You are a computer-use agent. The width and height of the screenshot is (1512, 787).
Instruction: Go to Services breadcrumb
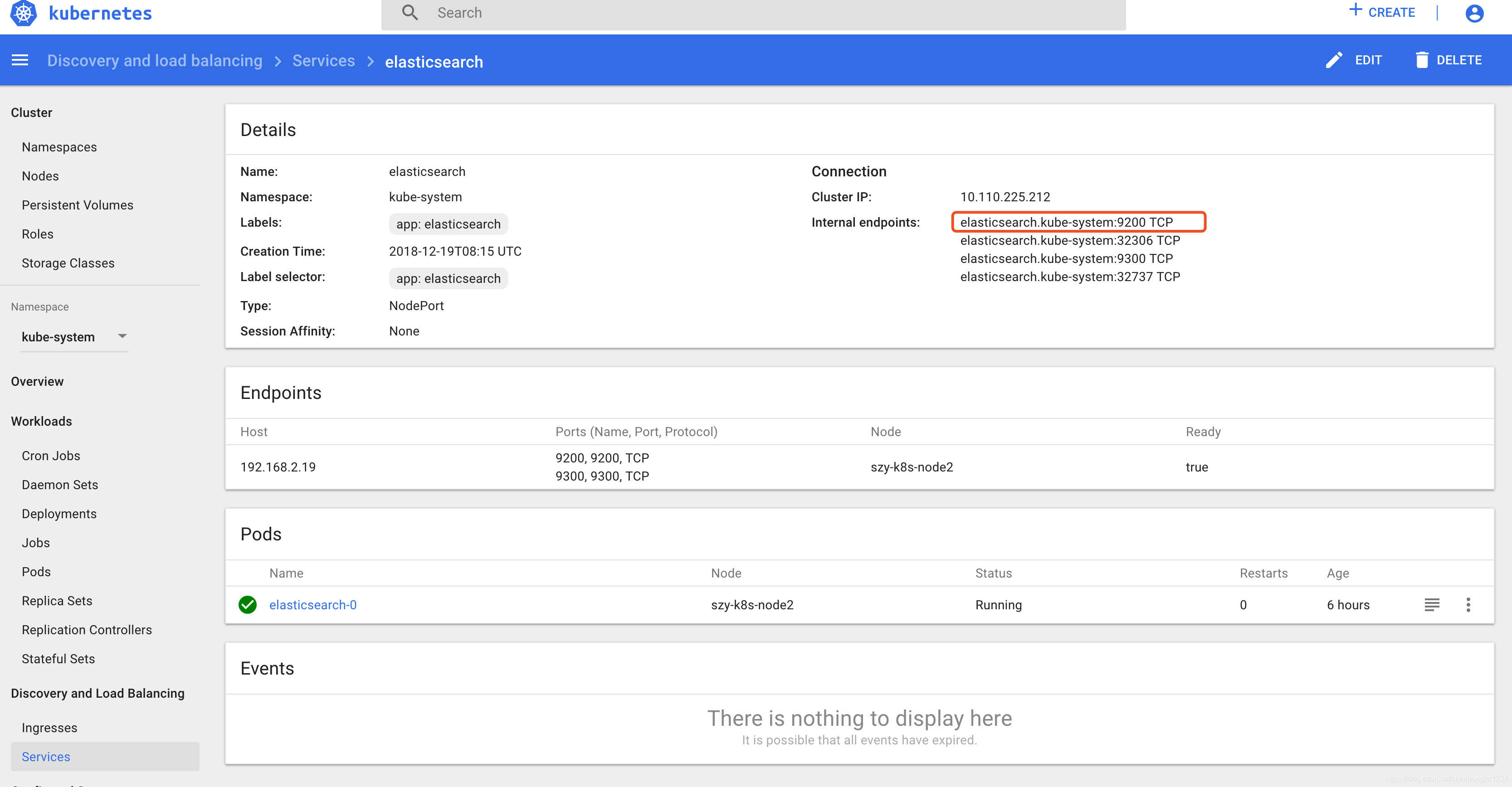coord(323,60)
